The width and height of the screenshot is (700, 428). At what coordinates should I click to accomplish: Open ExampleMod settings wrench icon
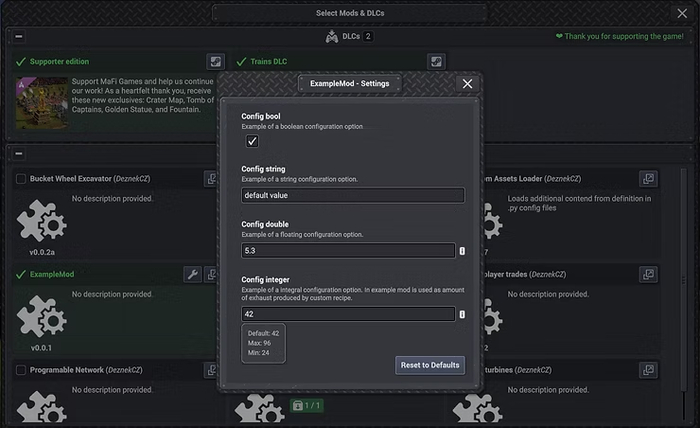(193, 274)
